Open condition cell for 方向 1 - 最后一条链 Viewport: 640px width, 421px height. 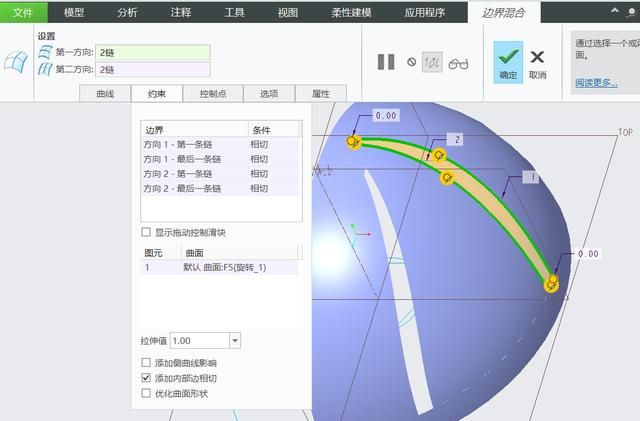click(x=273, y=159)
